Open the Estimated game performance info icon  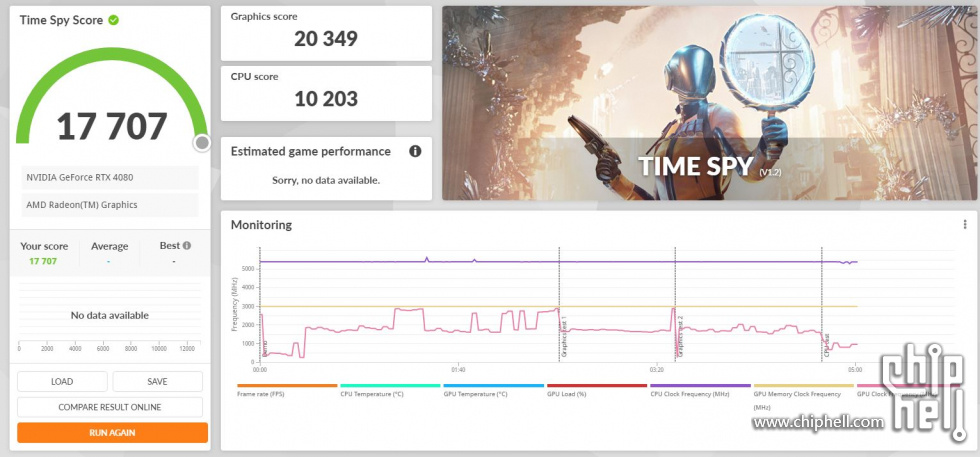tap(415, 151)
